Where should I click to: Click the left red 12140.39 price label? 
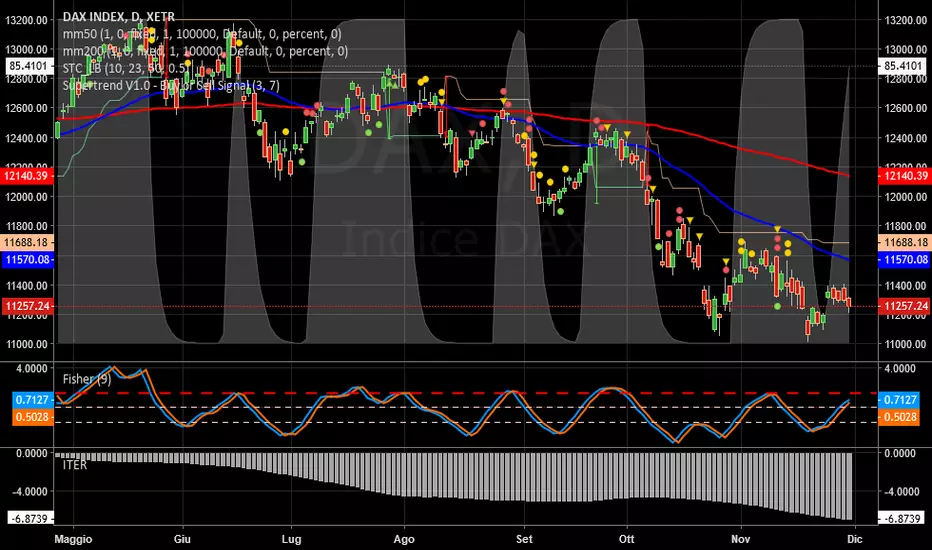click(x=27, y=175)
